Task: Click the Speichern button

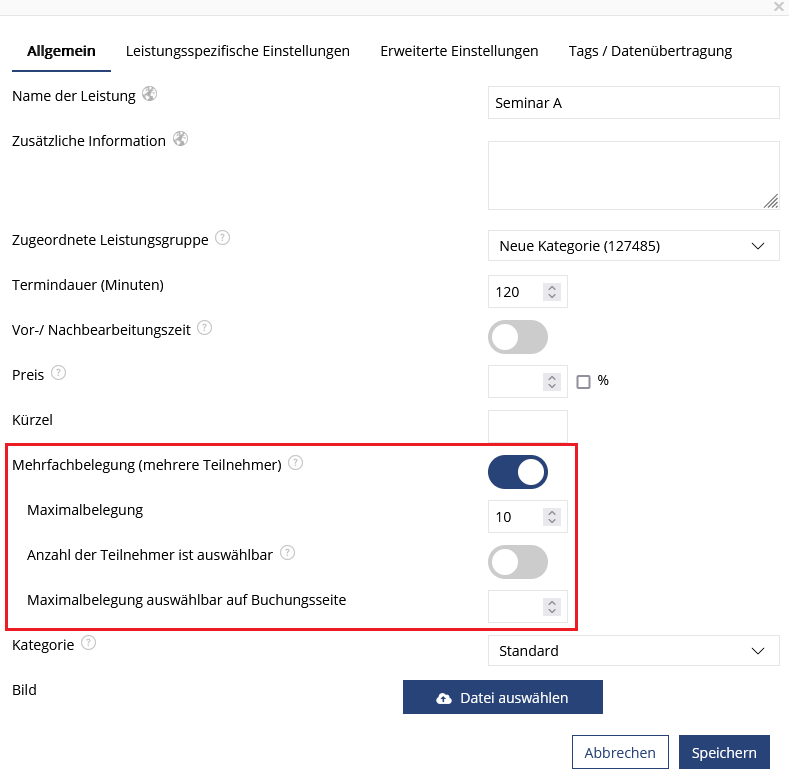Action: point(724,752)
